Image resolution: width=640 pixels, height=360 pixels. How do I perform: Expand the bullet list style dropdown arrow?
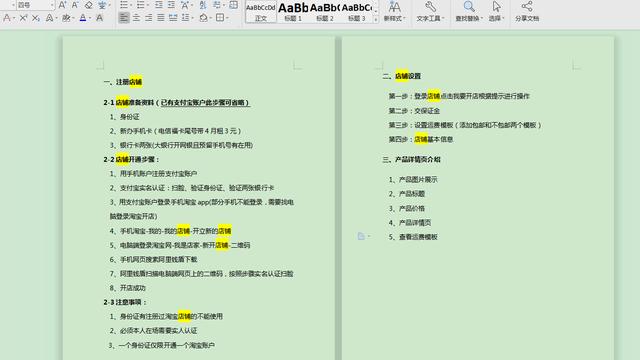(x=131, y=5)
